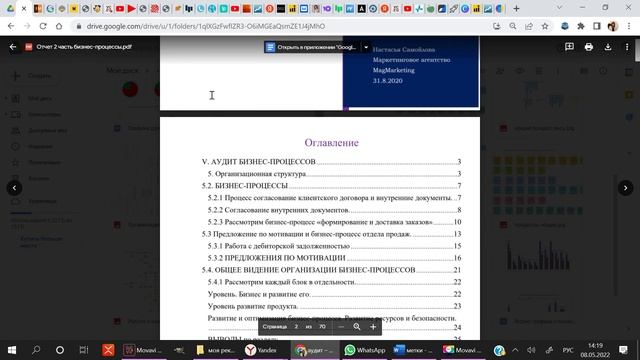Open browser extensions puzzle icon
Viewport: 640px width, 360px height.
[580, 26]
